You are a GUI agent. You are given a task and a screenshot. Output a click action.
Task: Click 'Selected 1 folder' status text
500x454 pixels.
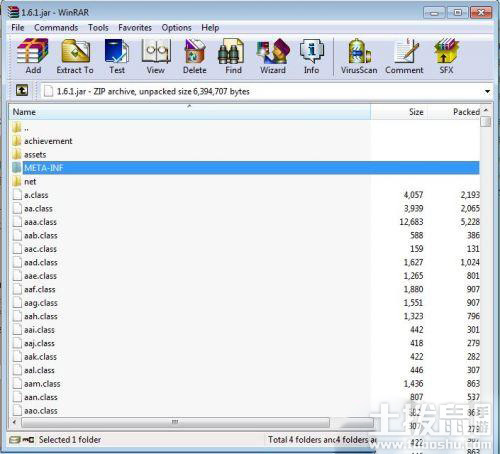(x=70, y=440)
